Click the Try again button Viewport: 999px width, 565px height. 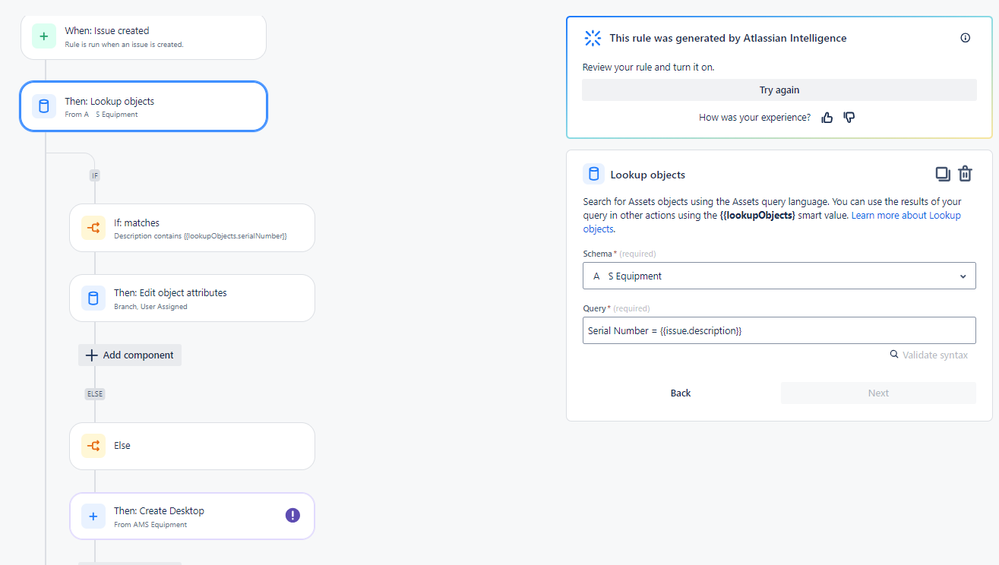[x=779, y=90]
